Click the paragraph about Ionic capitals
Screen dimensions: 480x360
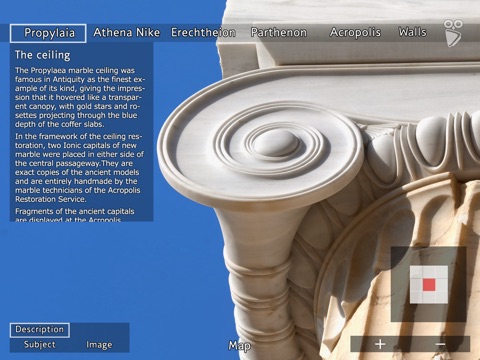(79, 168)
